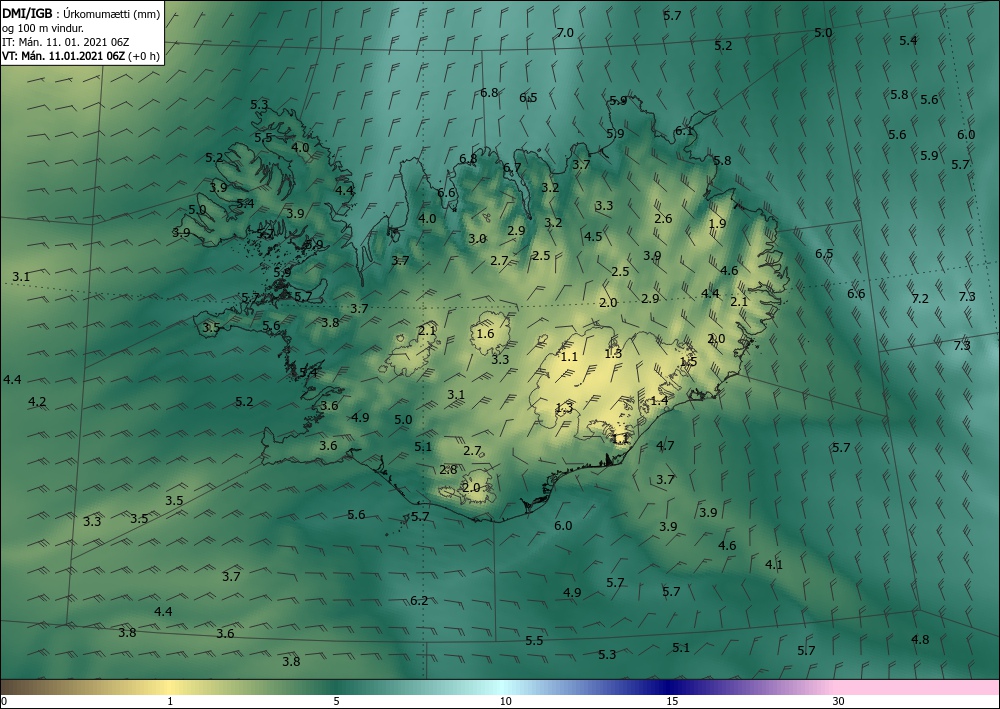Click the 10 label on the color scale
Screen dimensions: 1000x709
tap(506, 701)
